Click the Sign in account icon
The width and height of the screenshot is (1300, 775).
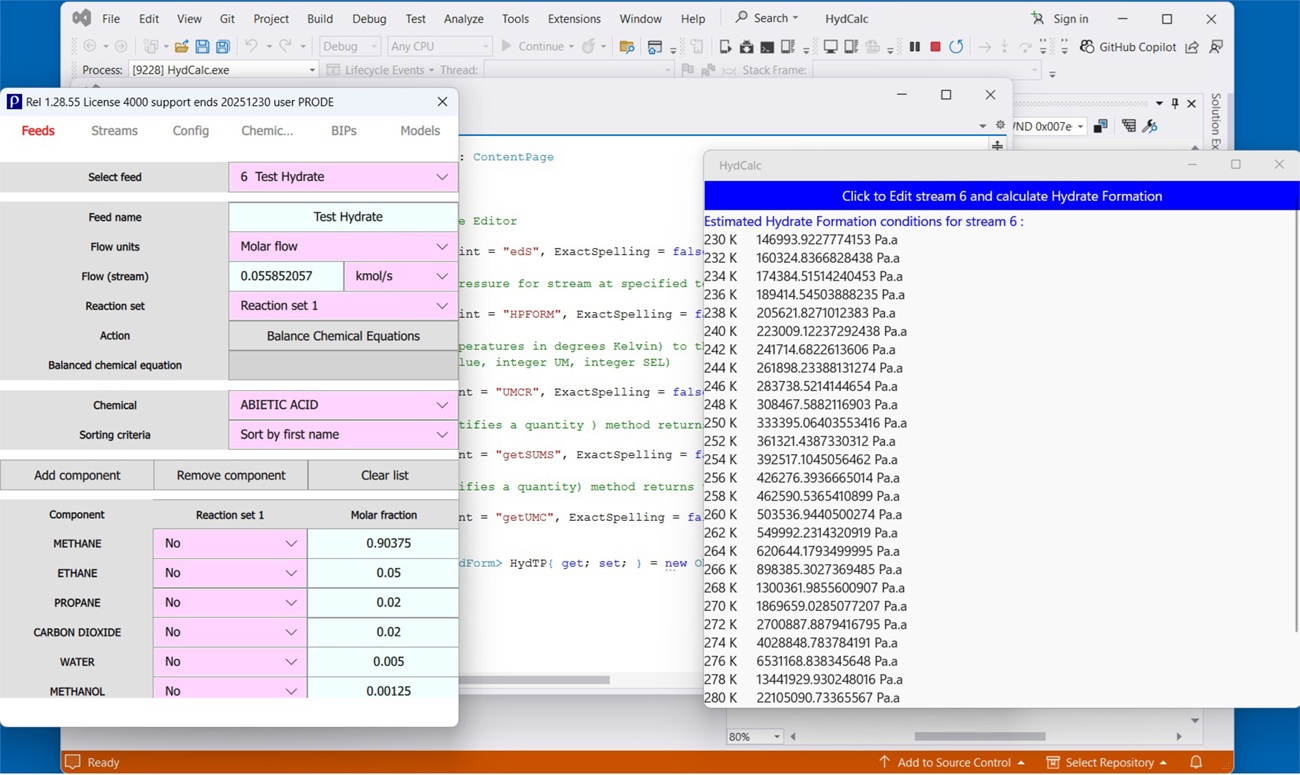[x=1038, y=19]
